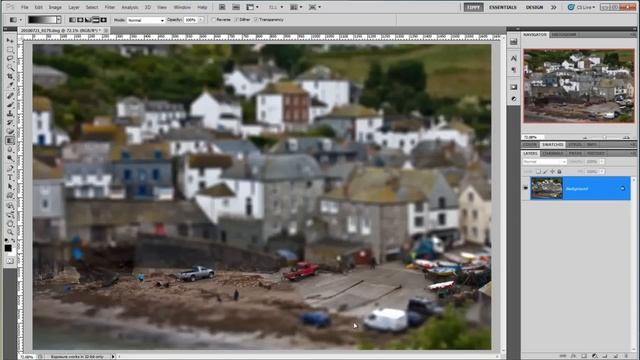Launch Bridge from the application bar
This screenshot has height=360, width=640.
[222, 7]
